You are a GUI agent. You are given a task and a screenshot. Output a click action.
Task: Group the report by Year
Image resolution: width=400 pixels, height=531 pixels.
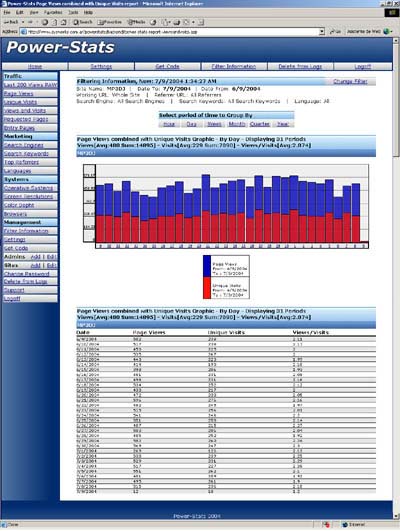(x=282, y=124)
